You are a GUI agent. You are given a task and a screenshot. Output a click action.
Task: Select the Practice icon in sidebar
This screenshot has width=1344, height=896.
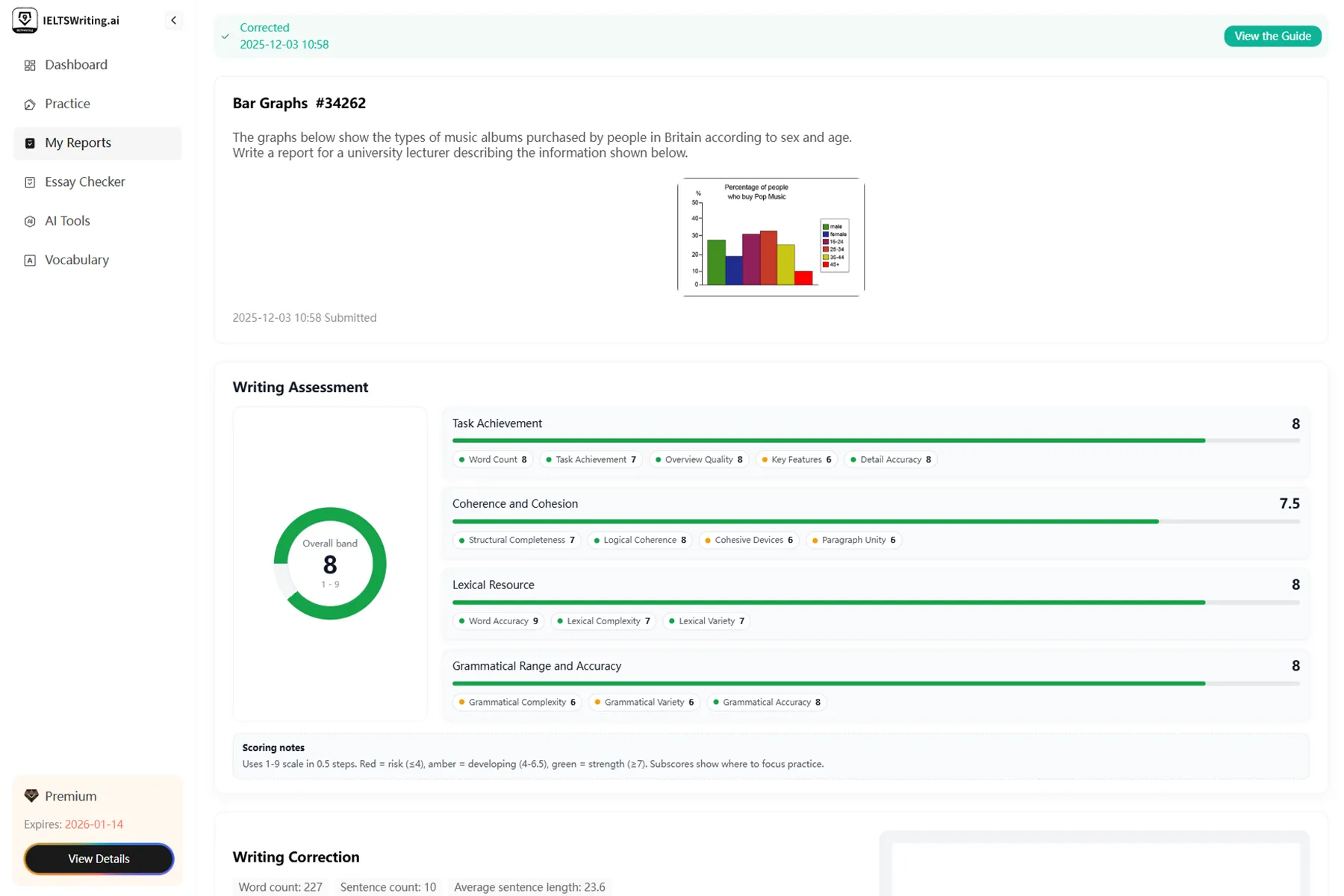click(x=30, y=104)
